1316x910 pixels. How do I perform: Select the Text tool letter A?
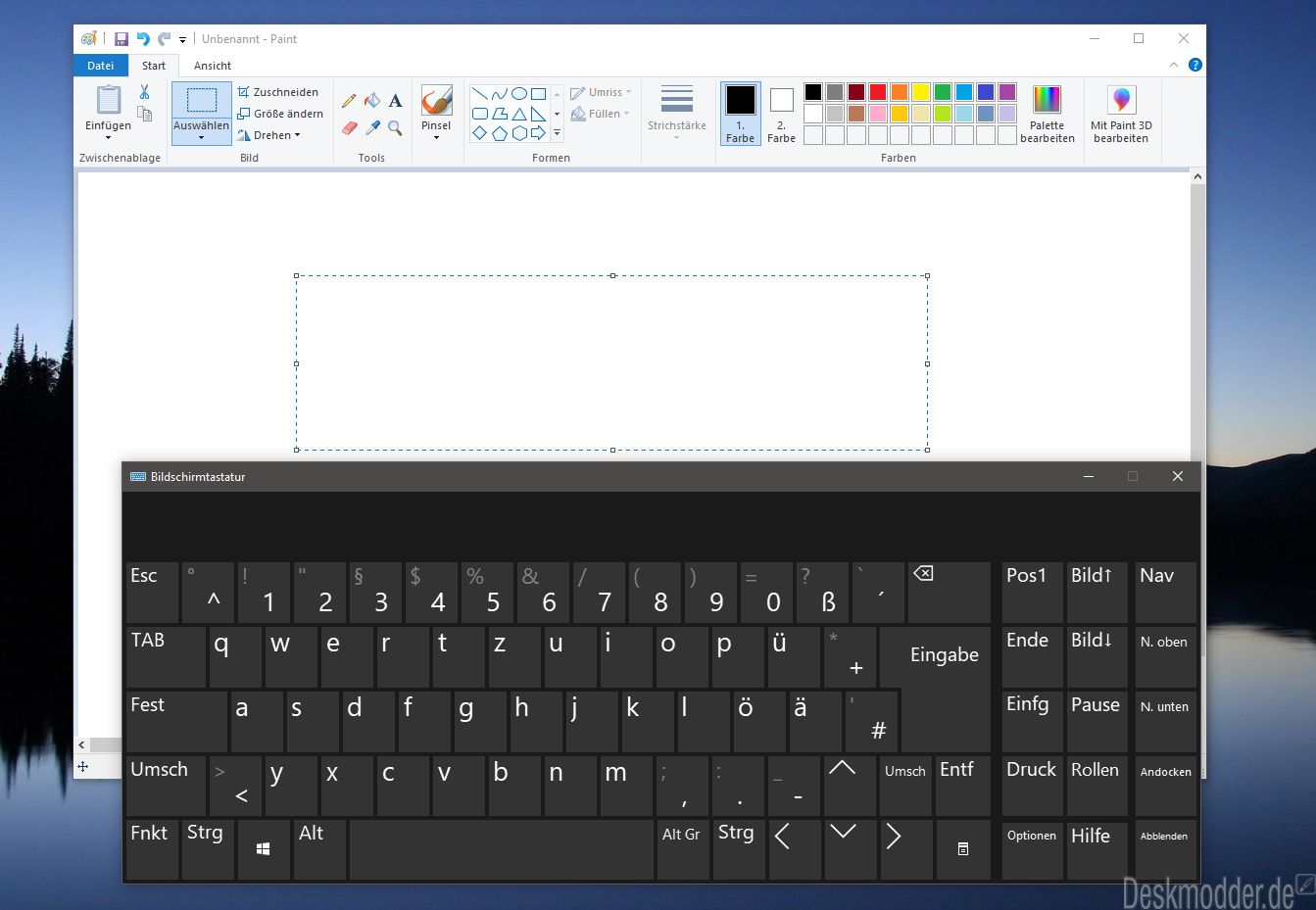[395, 101]
